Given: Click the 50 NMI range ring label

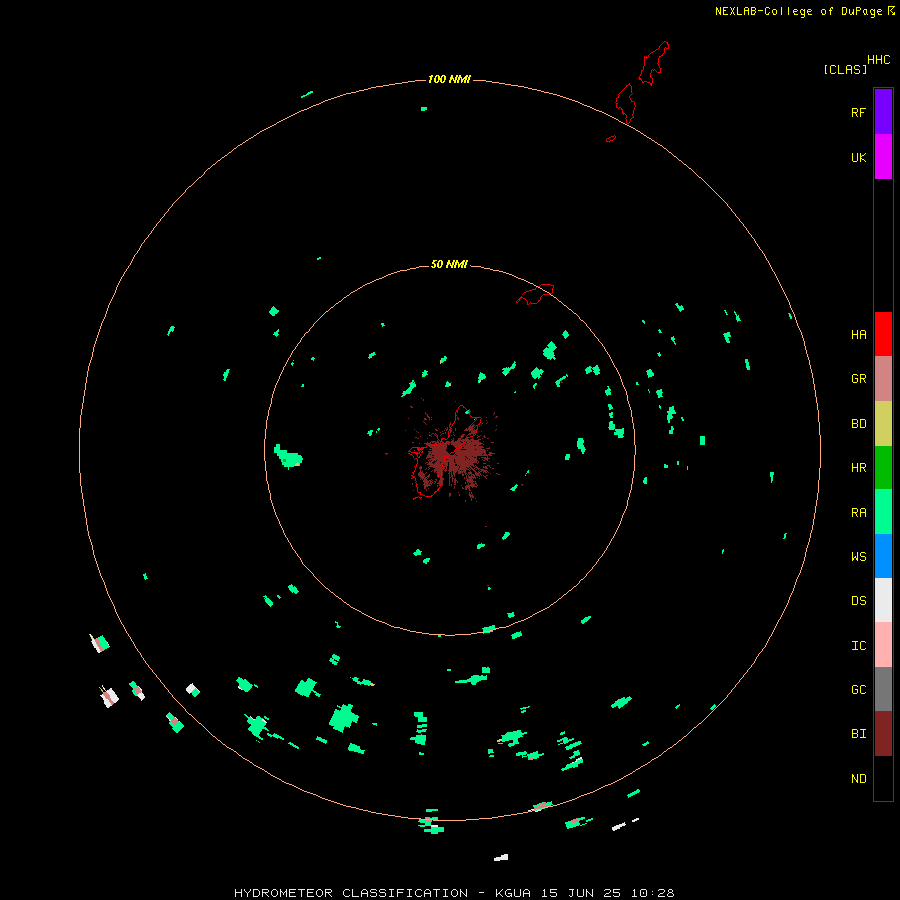Looking at the screenshot, I should pyautogui.click(x=449, y=264).
